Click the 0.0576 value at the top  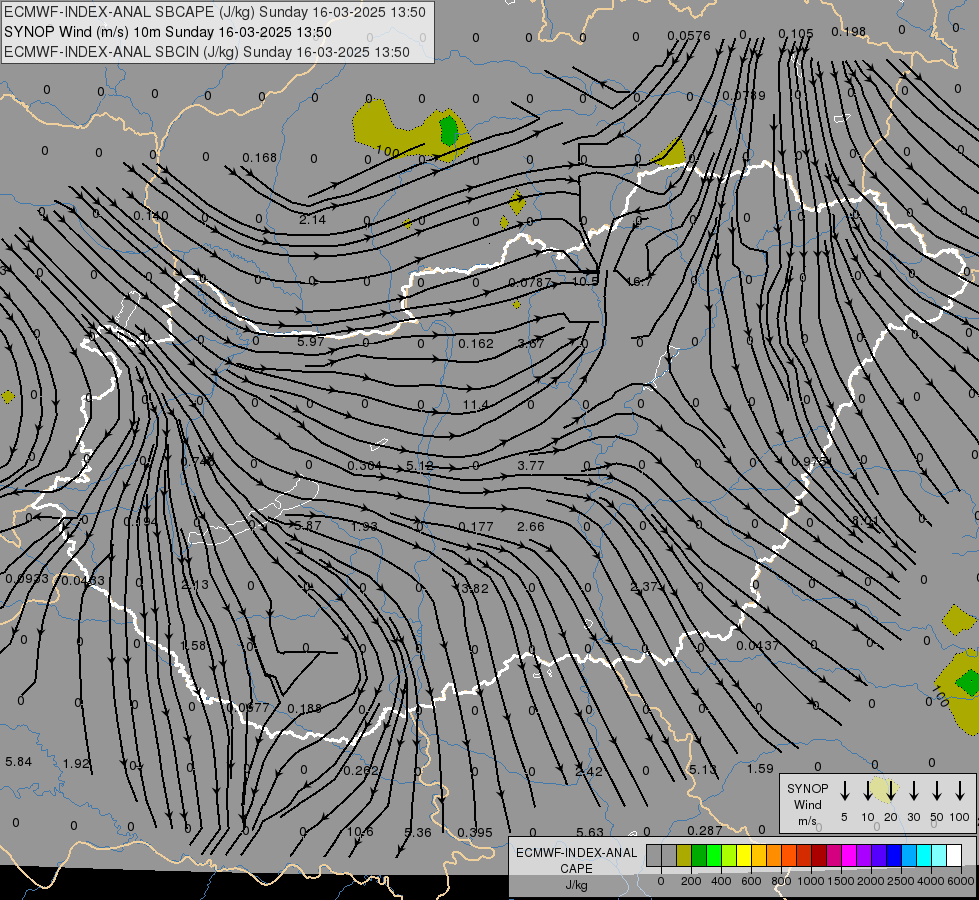point(689,36)
